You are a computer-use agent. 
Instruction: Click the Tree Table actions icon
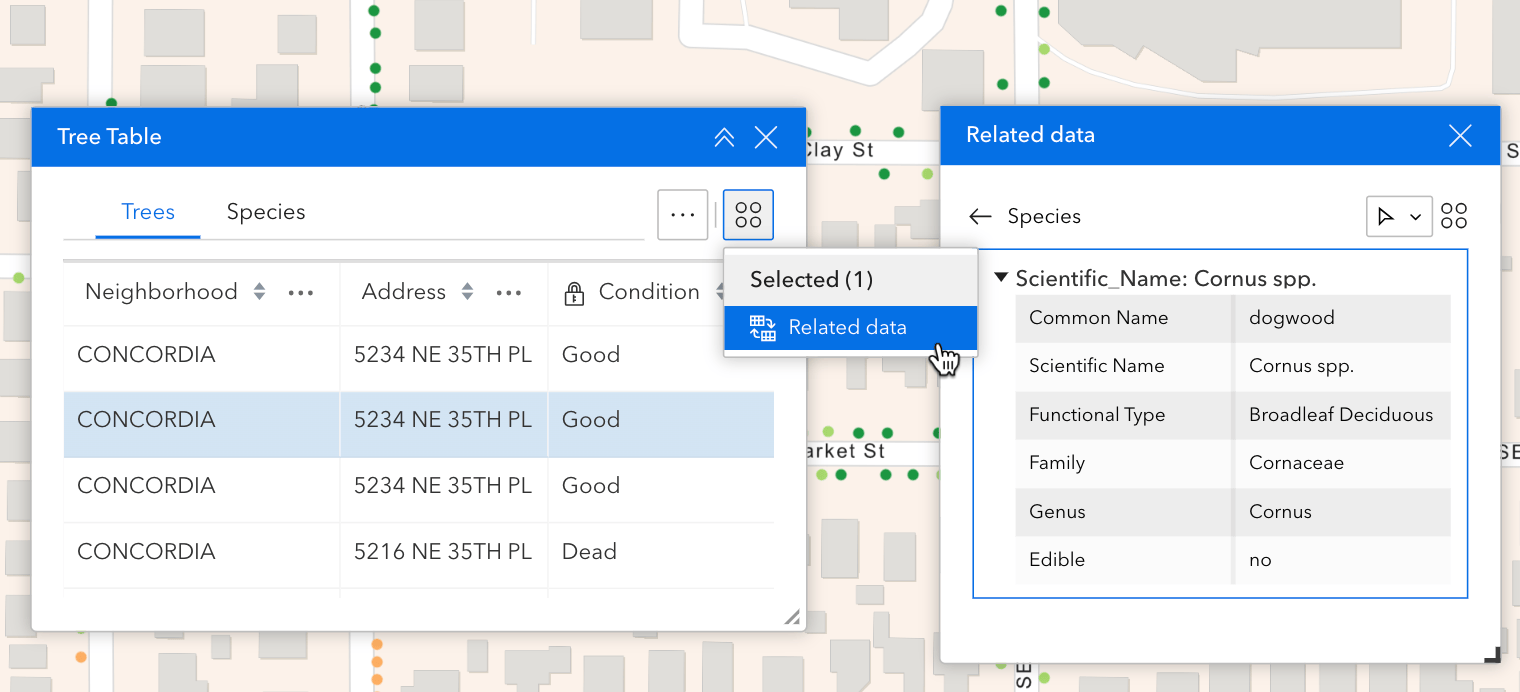coord(748,215)
